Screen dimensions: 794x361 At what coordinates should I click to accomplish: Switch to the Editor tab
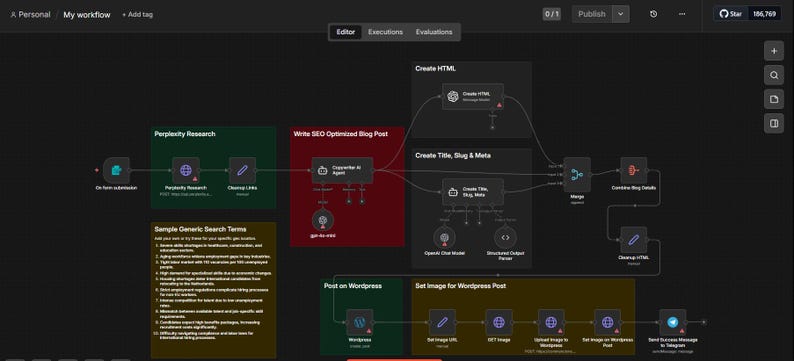point(345,32)
